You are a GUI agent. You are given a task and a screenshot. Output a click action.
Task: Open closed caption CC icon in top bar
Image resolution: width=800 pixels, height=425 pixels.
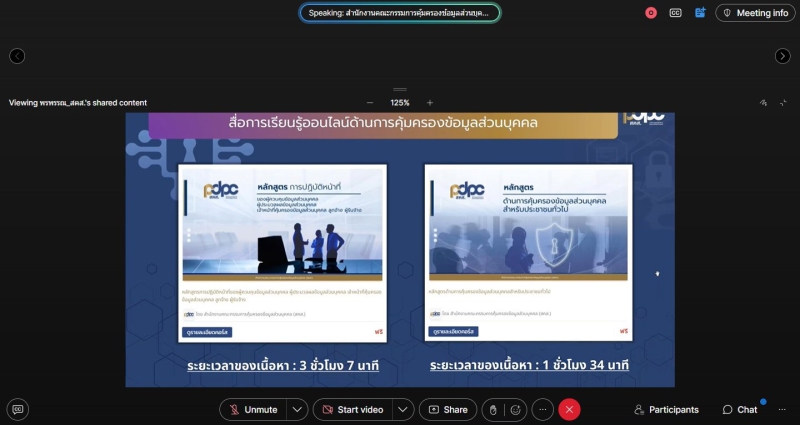(675, 13)
